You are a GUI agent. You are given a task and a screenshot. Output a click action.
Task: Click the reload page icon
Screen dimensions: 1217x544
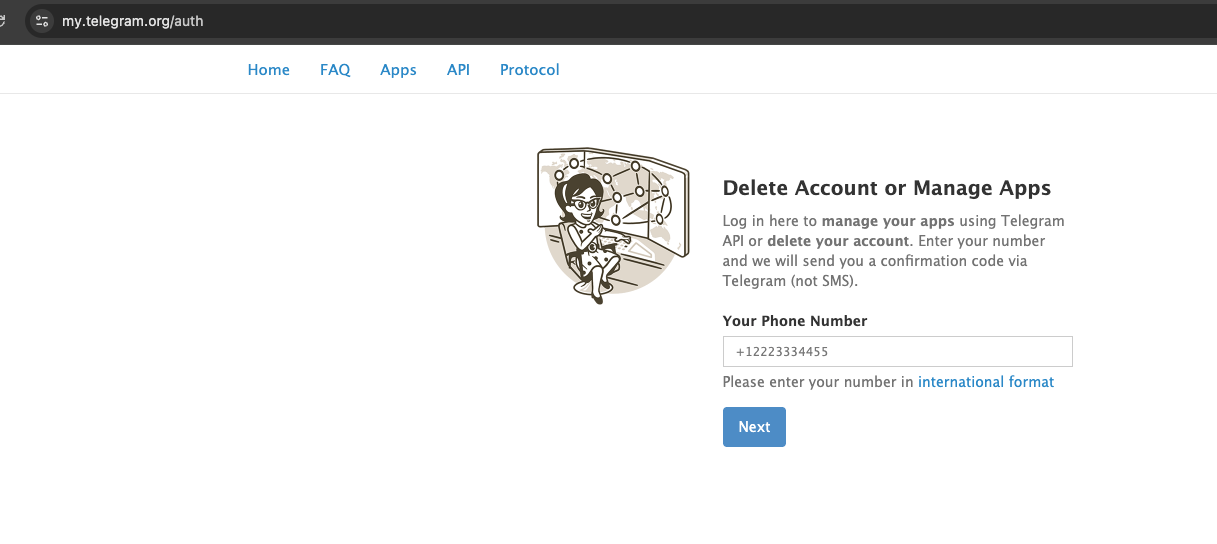4,21
